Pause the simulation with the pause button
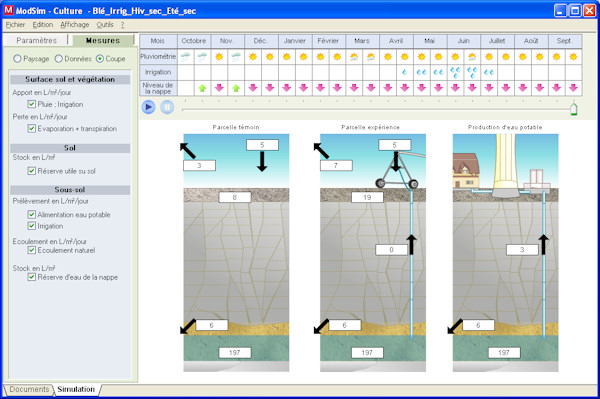The image size is (600, 399). (x=167, y=107)
